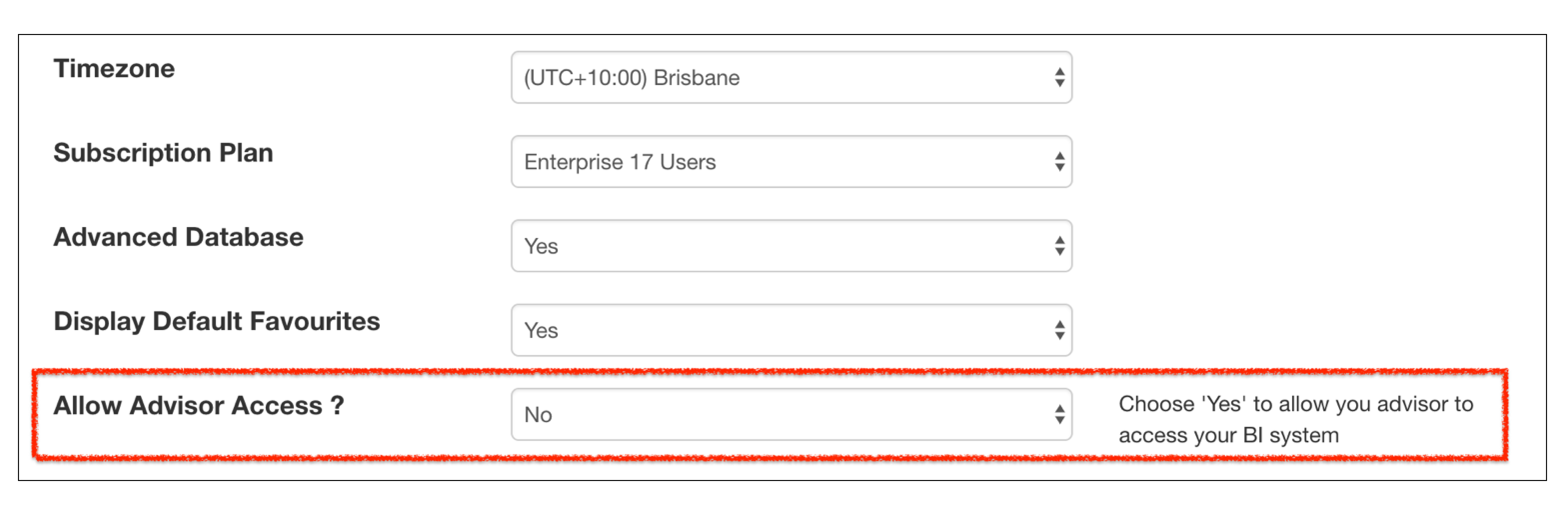Image resolution: width=1568 pixels, height=515 pixels.
Task: Click the Subscription Plan label
Action: (x=163, y=152)
